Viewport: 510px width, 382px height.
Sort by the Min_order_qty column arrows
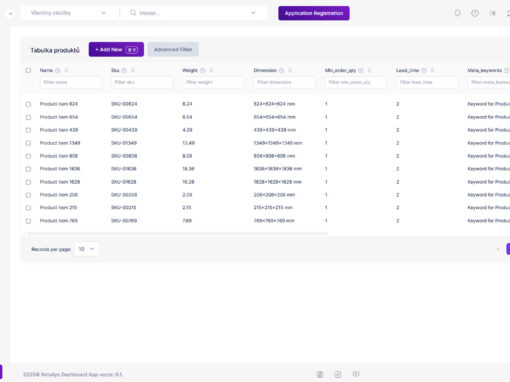pyautogui.click(x=369, y=70)
